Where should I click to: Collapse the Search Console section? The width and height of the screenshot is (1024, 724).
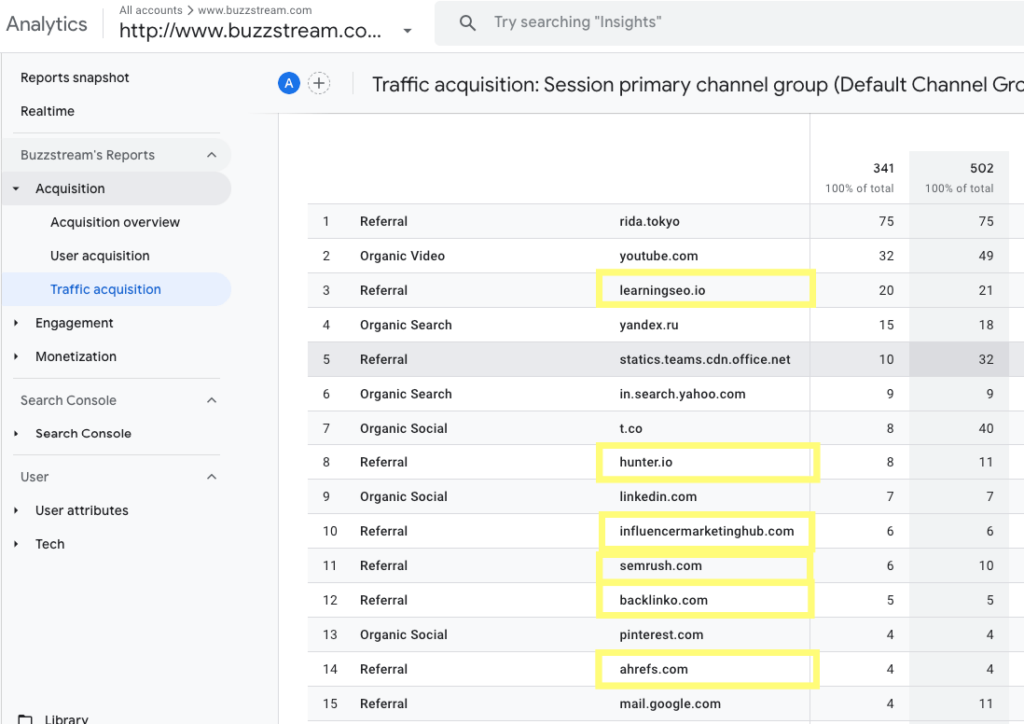210,400
